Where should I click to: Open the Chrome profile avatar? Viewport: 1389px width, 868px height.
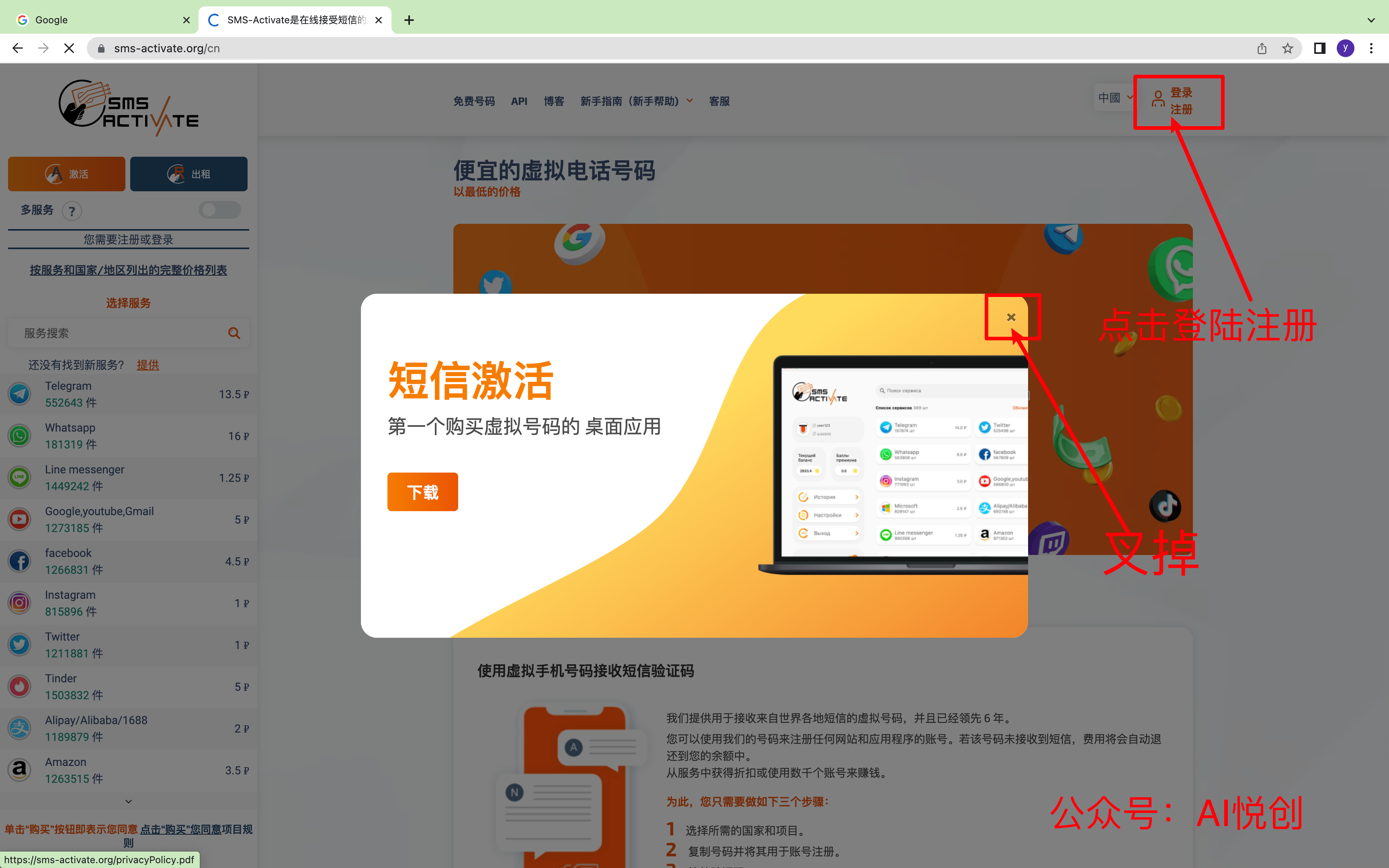click(1345, 48)
